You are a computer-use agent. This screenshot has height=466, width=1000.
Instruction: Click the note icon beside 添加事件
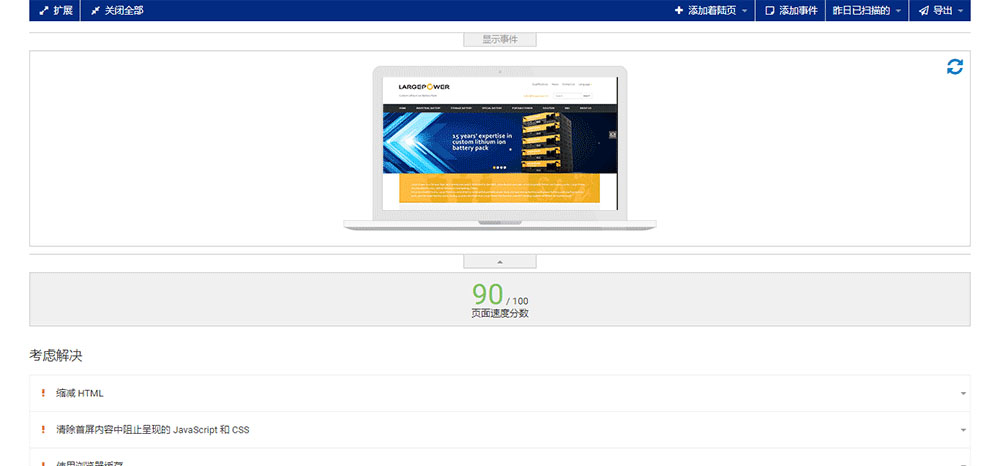pyautogui.click(x=769, y=11)
